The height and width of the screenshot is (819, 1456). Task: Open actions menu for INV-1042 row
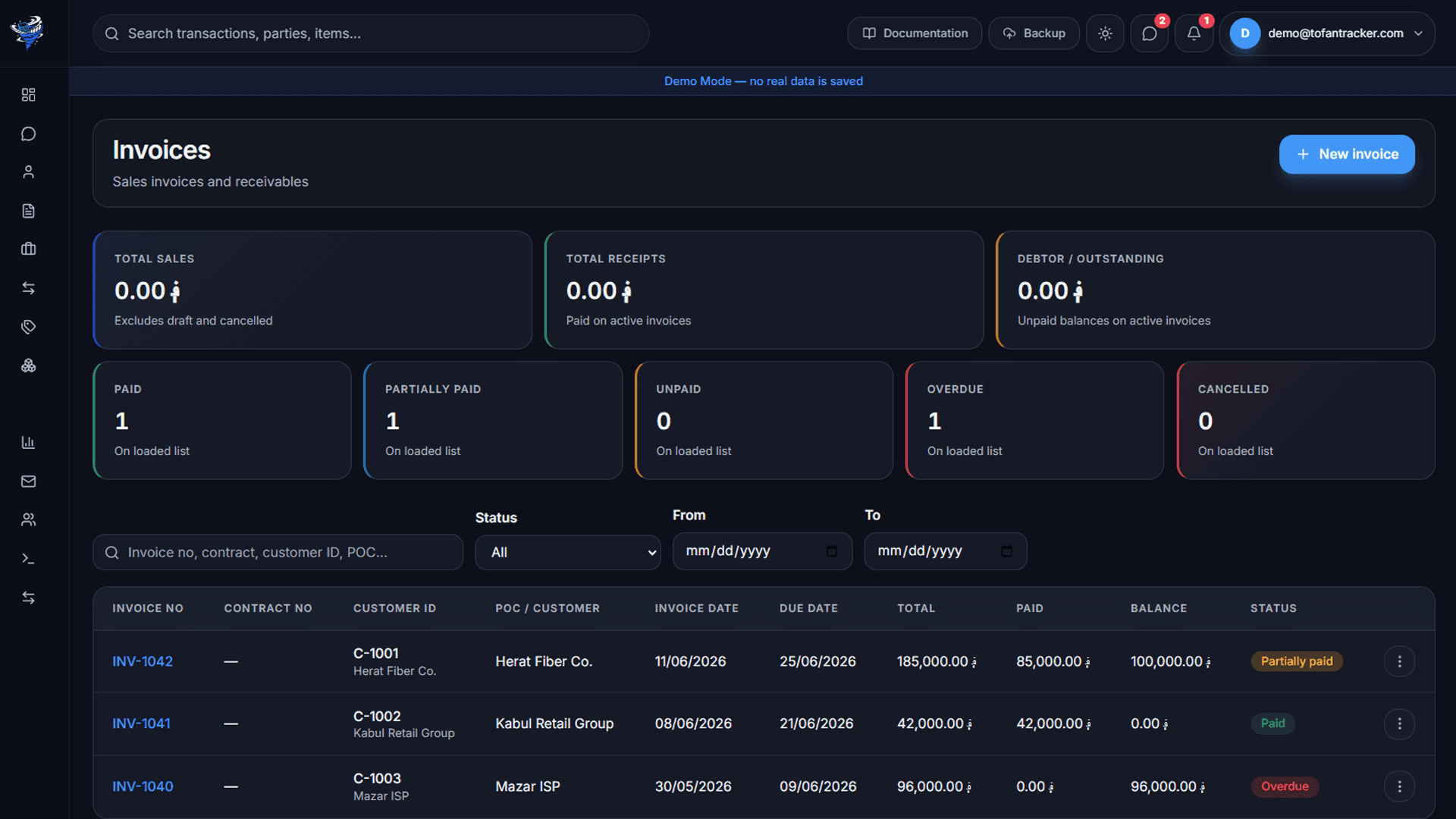[1399, 661]
